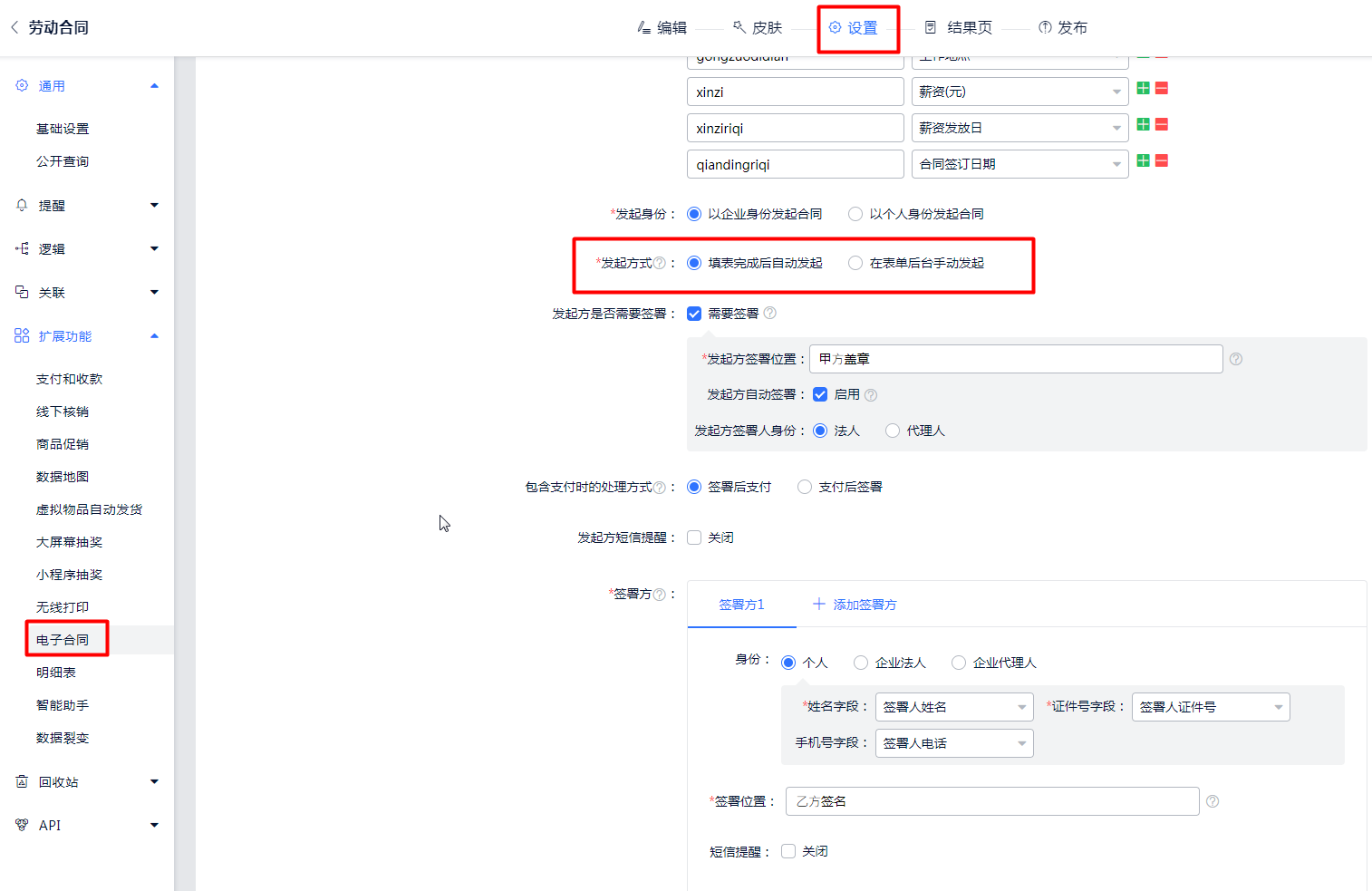Uncheck the 需要签署 checkbox
Image resolution: width=1372 pixels, height=891 pixels.
pyautogui.click(x=694, y=314)
